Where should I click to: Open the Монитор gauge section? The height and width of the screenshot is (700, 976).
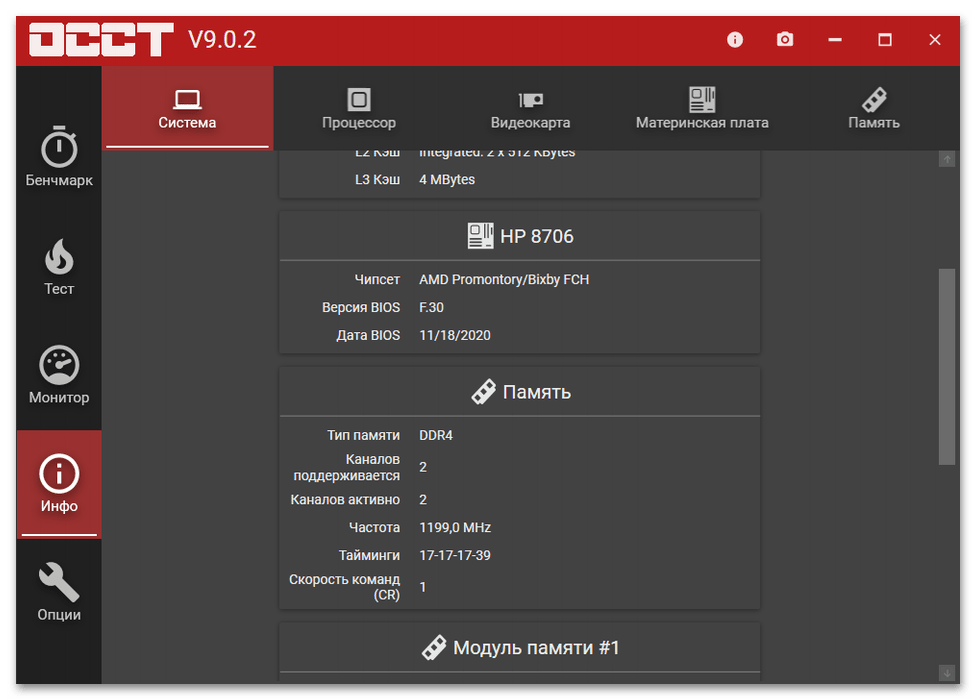[x=59, y=376]
